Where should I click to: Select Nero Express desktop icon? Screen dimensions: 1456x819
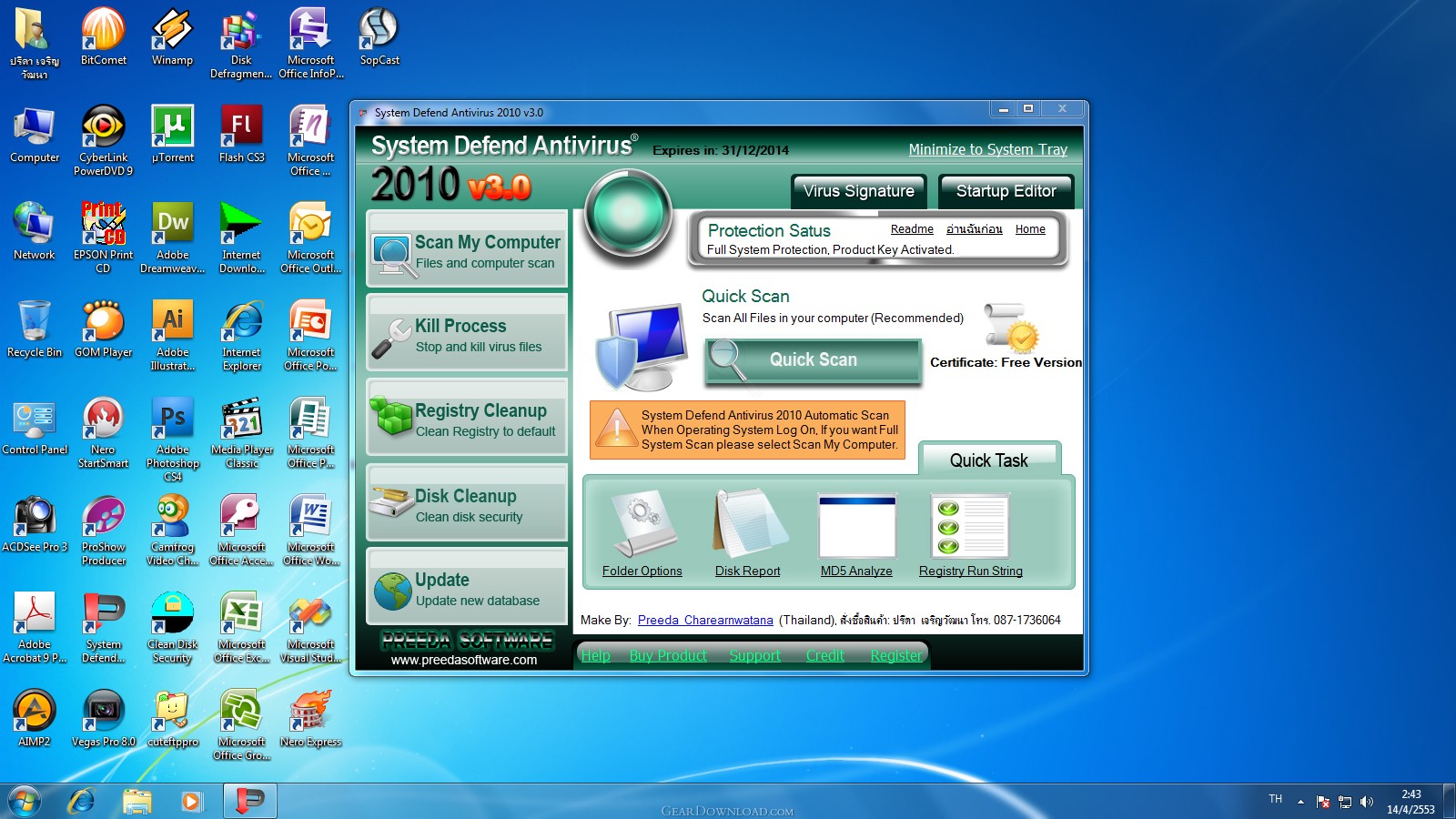click(310, 719)
